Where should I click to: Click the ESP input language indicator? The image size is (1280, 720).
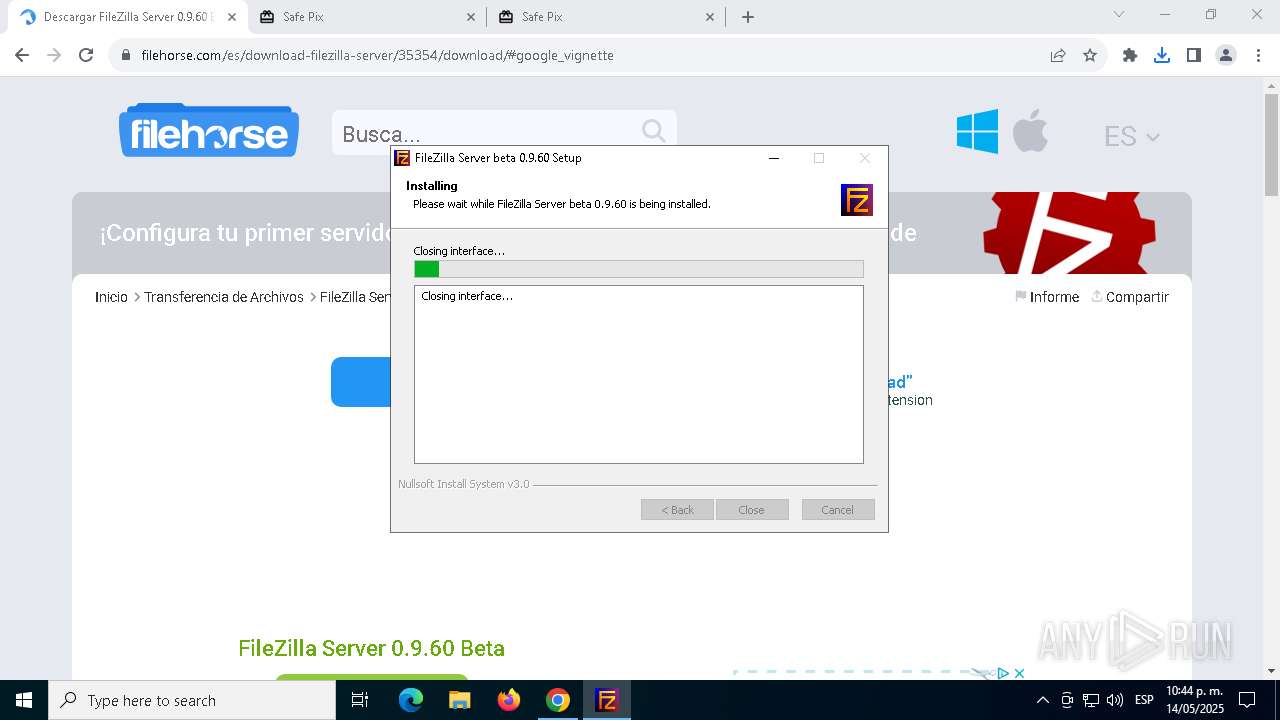click(x=1144, y=700)
